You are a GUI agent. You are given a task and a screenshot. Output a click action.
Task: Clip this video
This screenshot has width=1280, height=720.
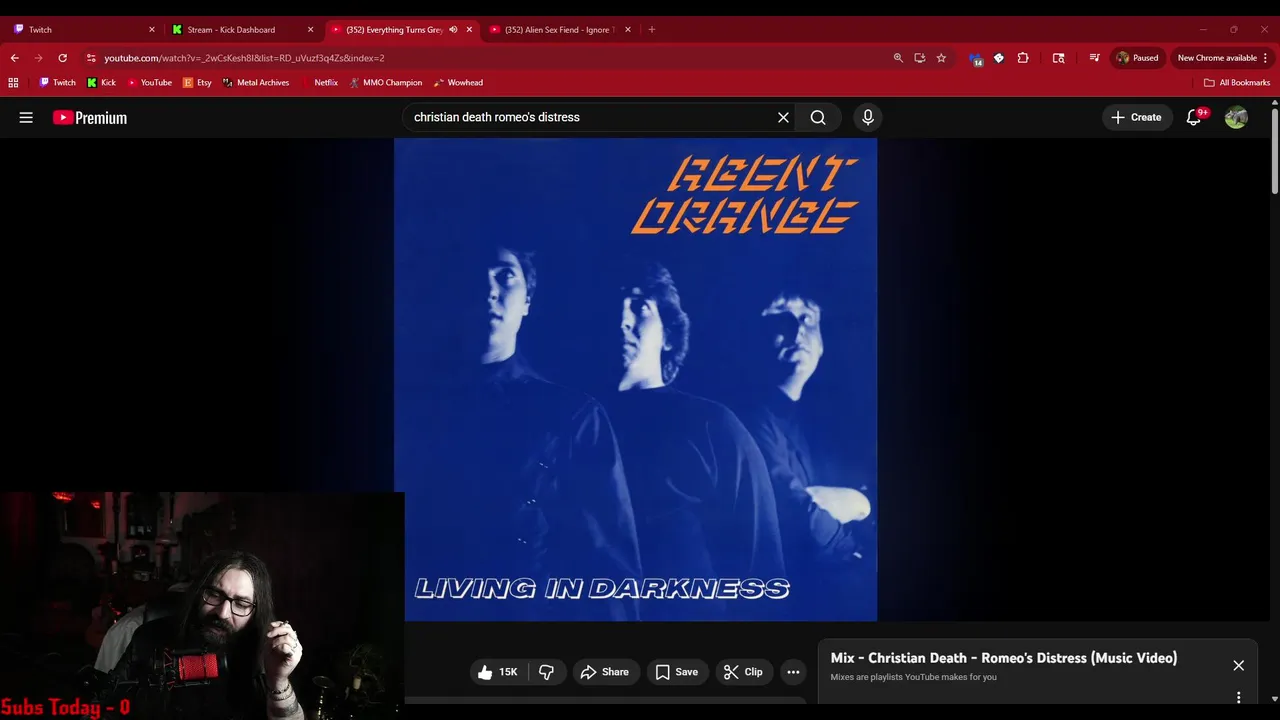(743, 672)
